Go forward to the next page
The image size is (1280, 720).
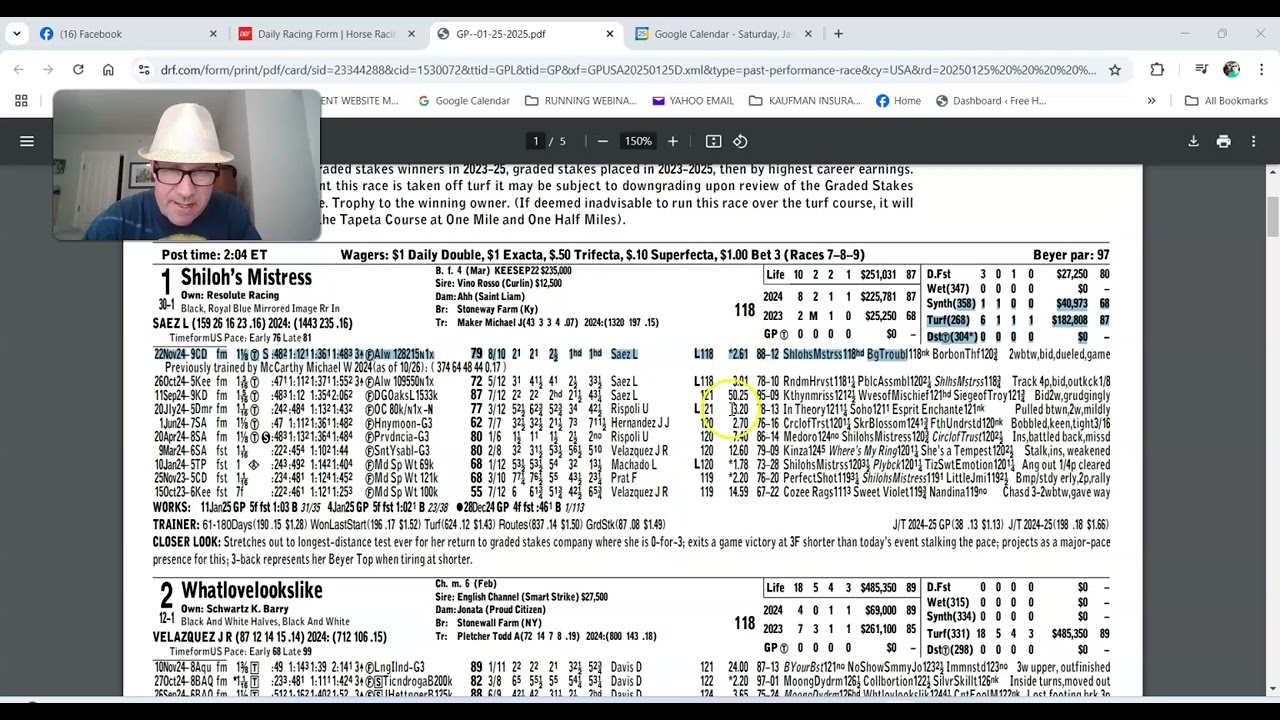pyautogui.click(x=48, y=70)
